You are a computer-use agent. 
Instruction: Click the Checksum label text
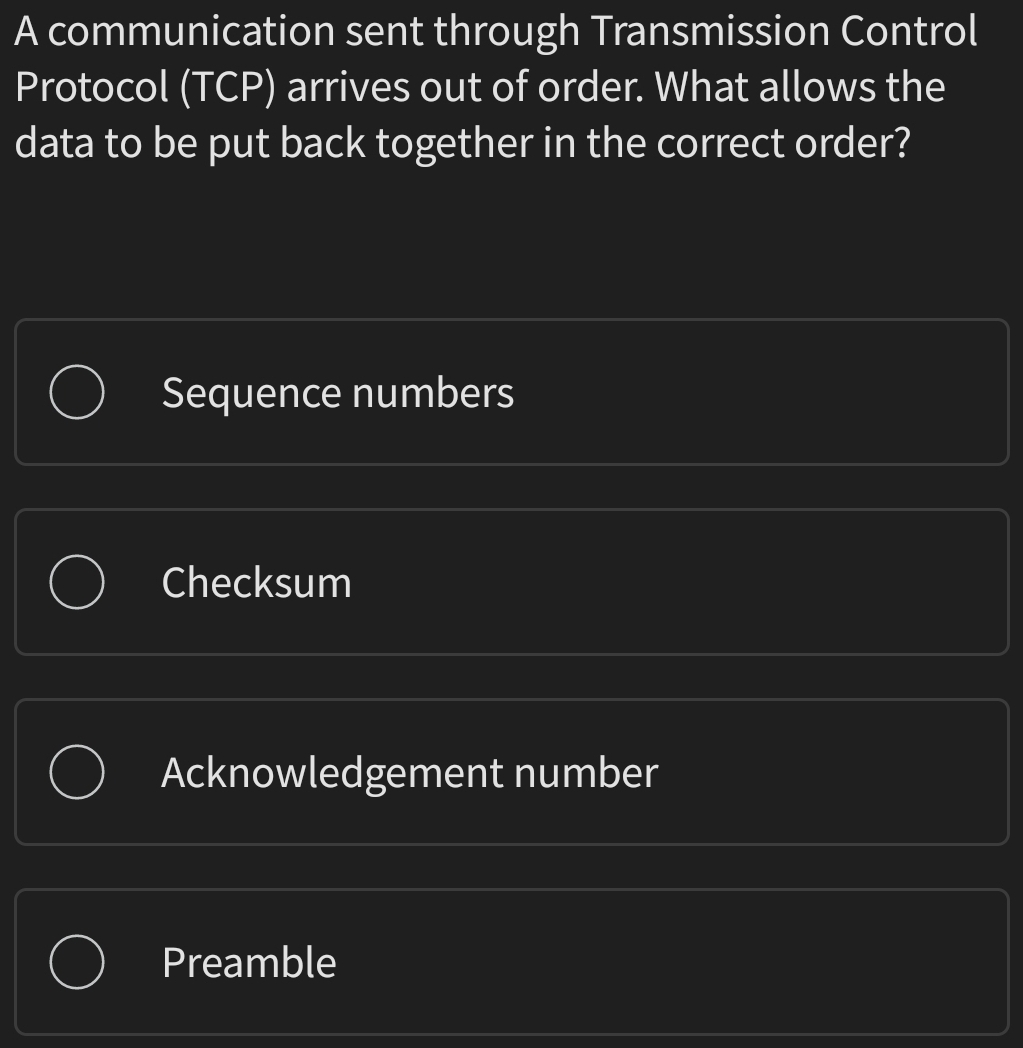(x=256, y=582)
